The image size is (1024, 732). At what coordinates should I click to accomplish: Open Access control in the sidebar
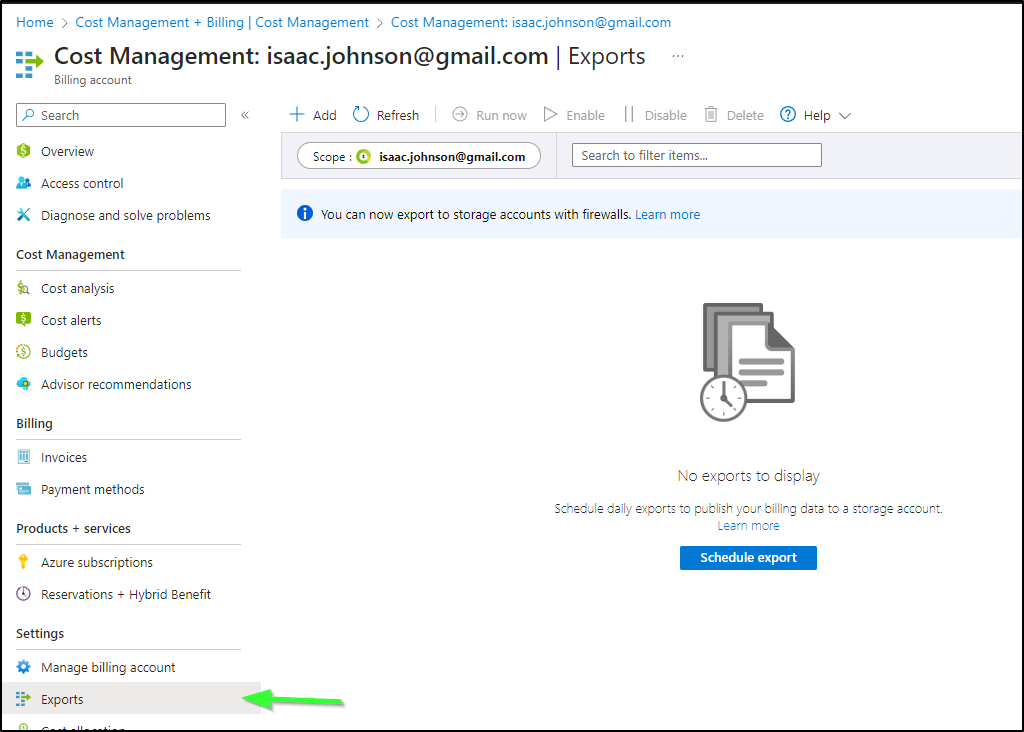[x=82, y=183]
